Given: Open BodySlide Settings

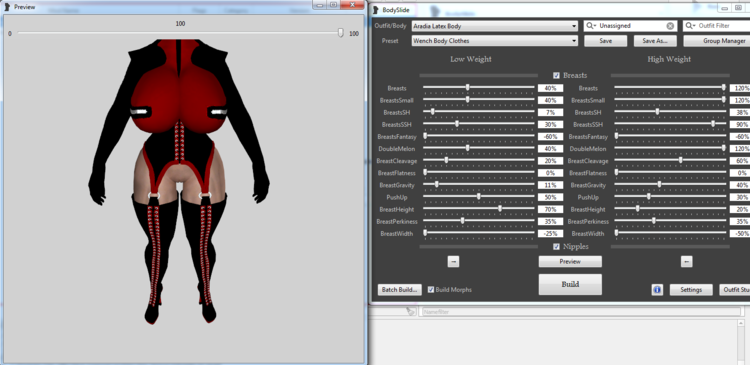Looking at the screenshot, I should 691,290.
